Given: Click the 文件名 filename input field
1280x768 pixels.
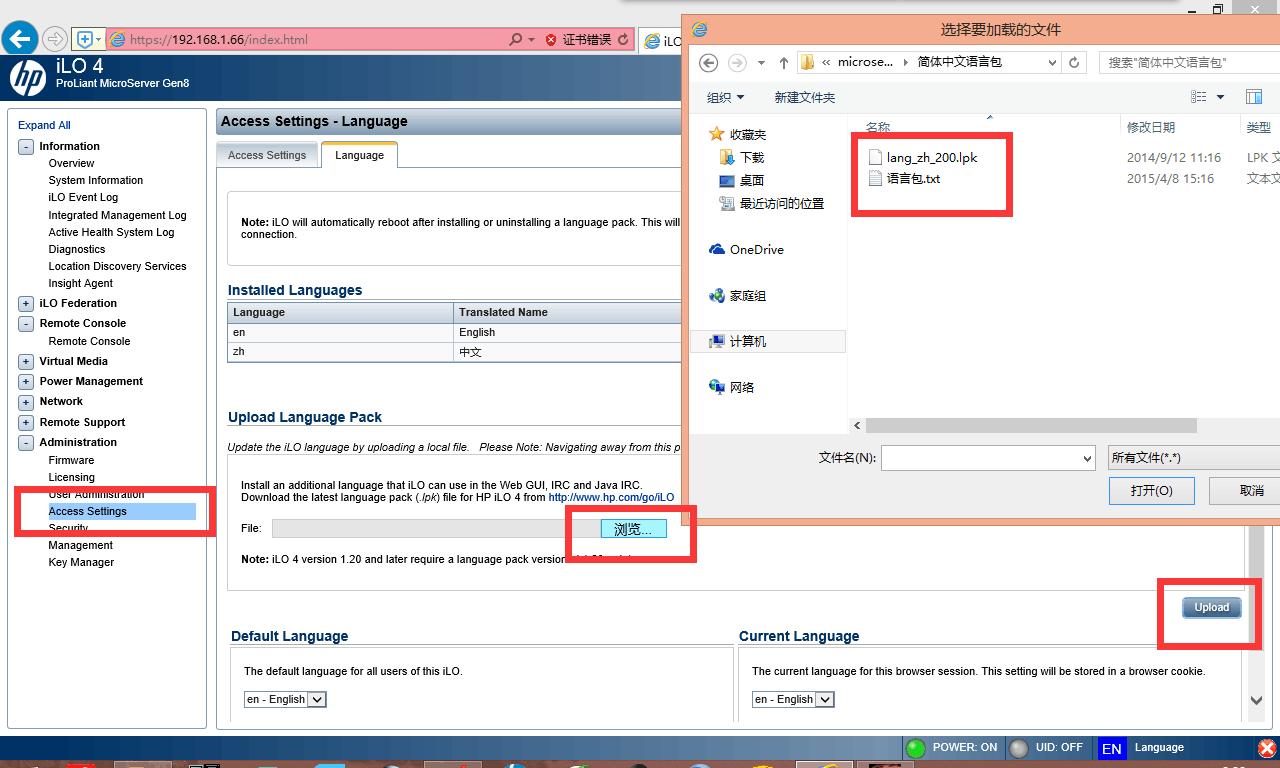Looking at the screenshot, I should click(x=988, y=458).
